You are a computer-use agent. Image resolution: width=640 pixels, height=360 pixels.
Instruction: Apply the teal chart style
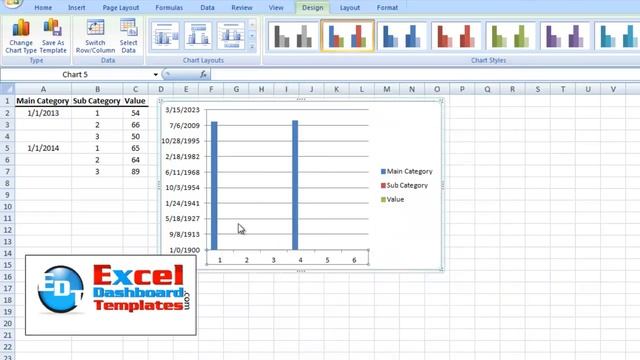(x=618, y=36)
